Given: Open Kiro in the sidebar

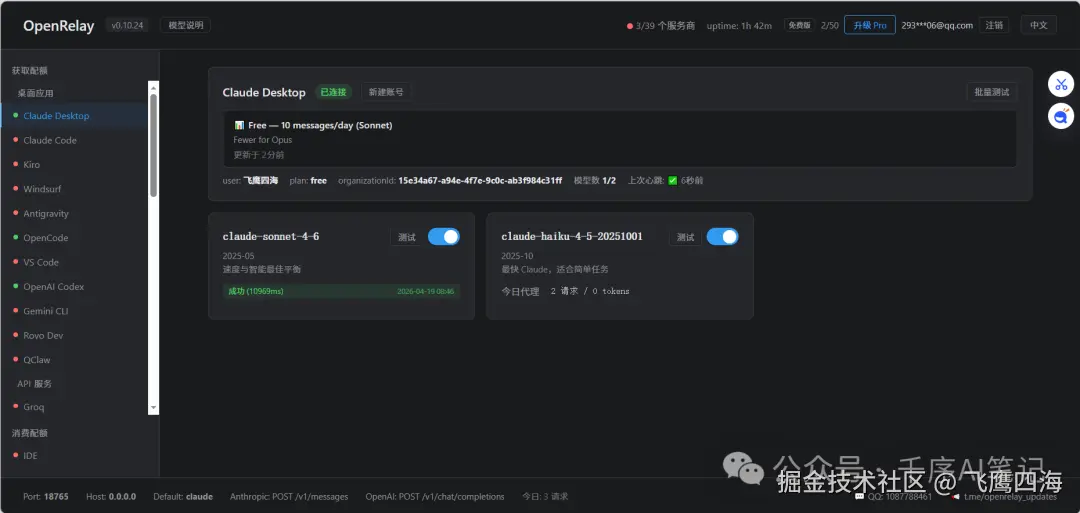Looking at the screenshot, I should pos(74,165).
